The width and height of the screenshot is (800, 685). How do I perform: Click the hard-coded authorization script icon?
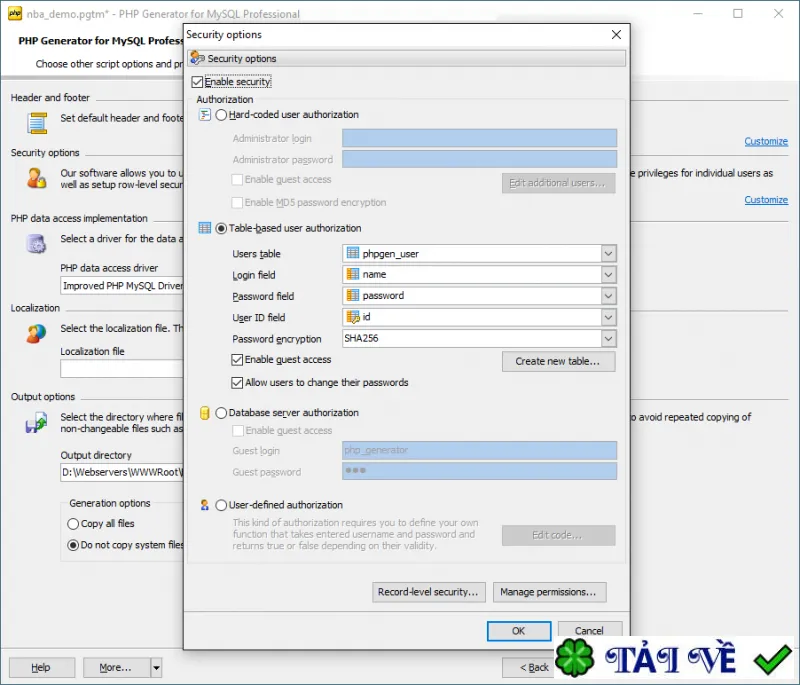point(205,115)
